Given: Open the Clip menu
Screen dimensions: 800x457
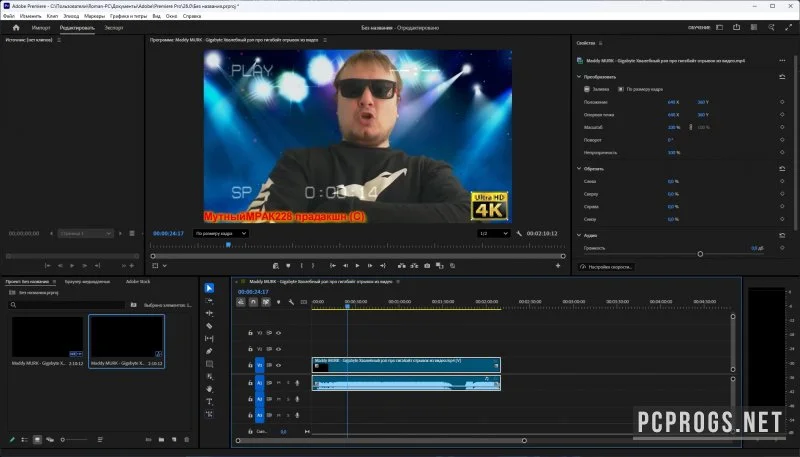Looking at the screenshot, I should (52, 16).
